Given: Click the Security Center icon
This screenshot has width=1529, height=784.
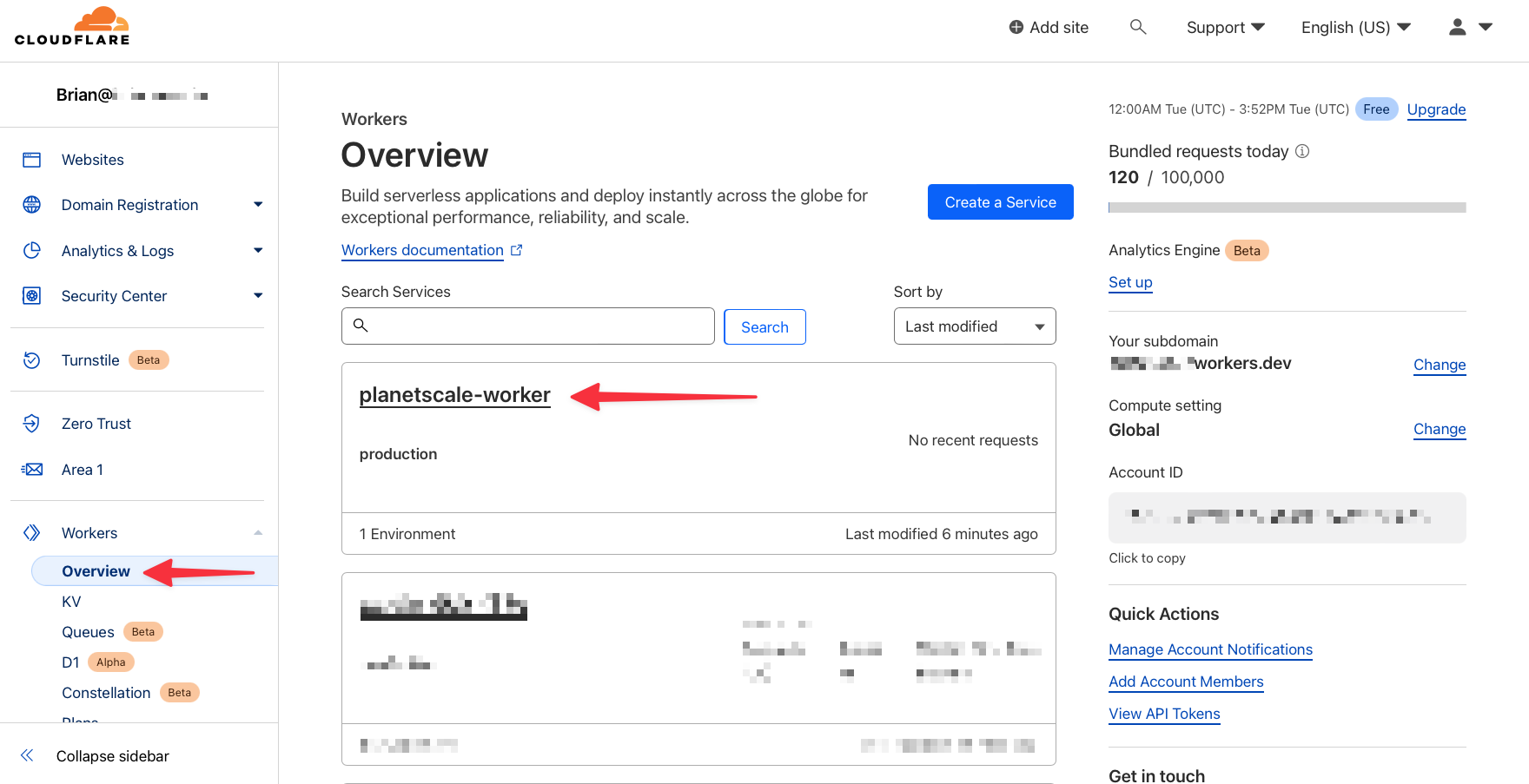Looking at the screenshot, I should 32,296.
